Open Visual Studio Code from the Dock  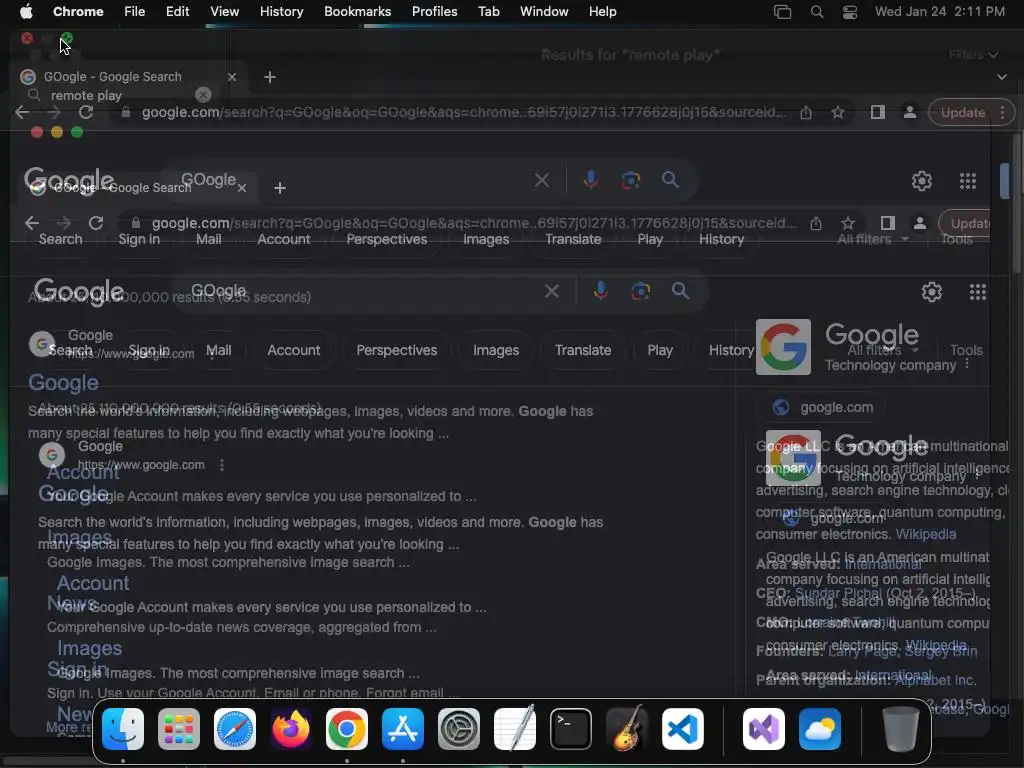click(x=682, y=729)
